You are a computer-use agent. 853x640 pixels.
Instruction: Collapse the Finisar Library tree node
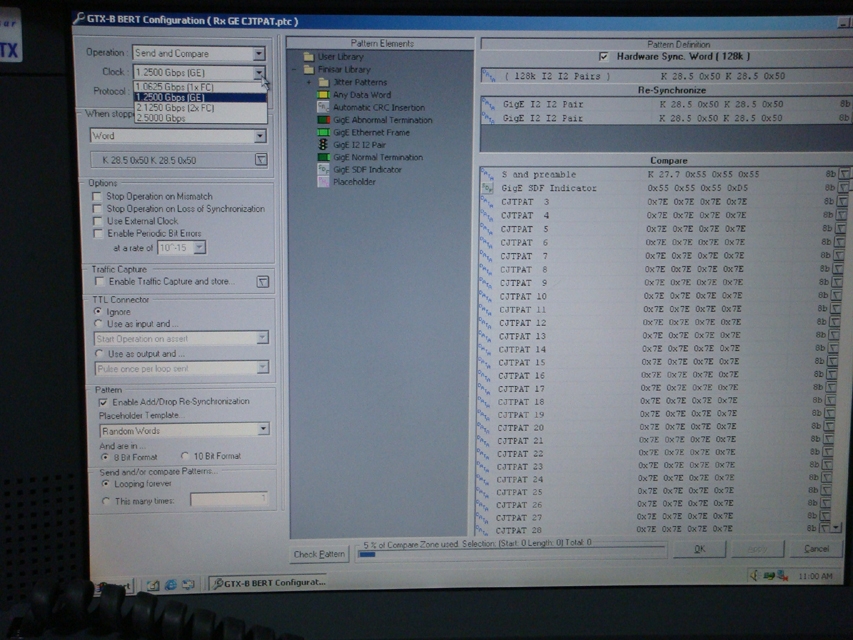pos(294,70)
